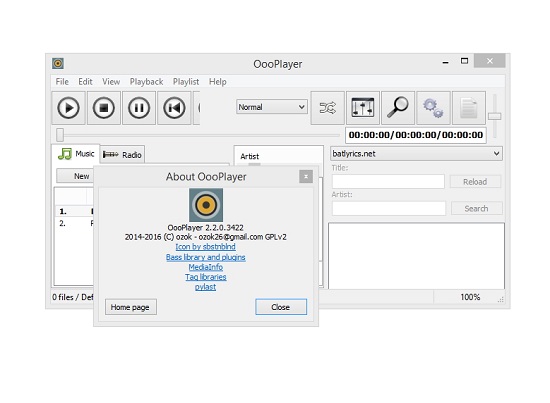Open the Help menu
This screenshot has height=403, width=550.
tap(217, 82)
